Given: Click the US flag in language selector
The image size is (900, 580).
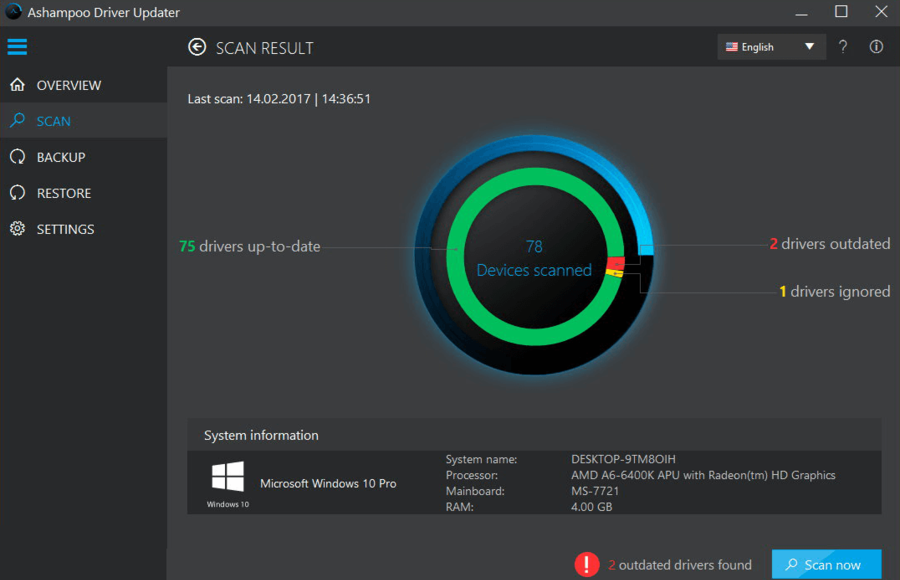Looking at the screenshot, I should tap(731, 47).
